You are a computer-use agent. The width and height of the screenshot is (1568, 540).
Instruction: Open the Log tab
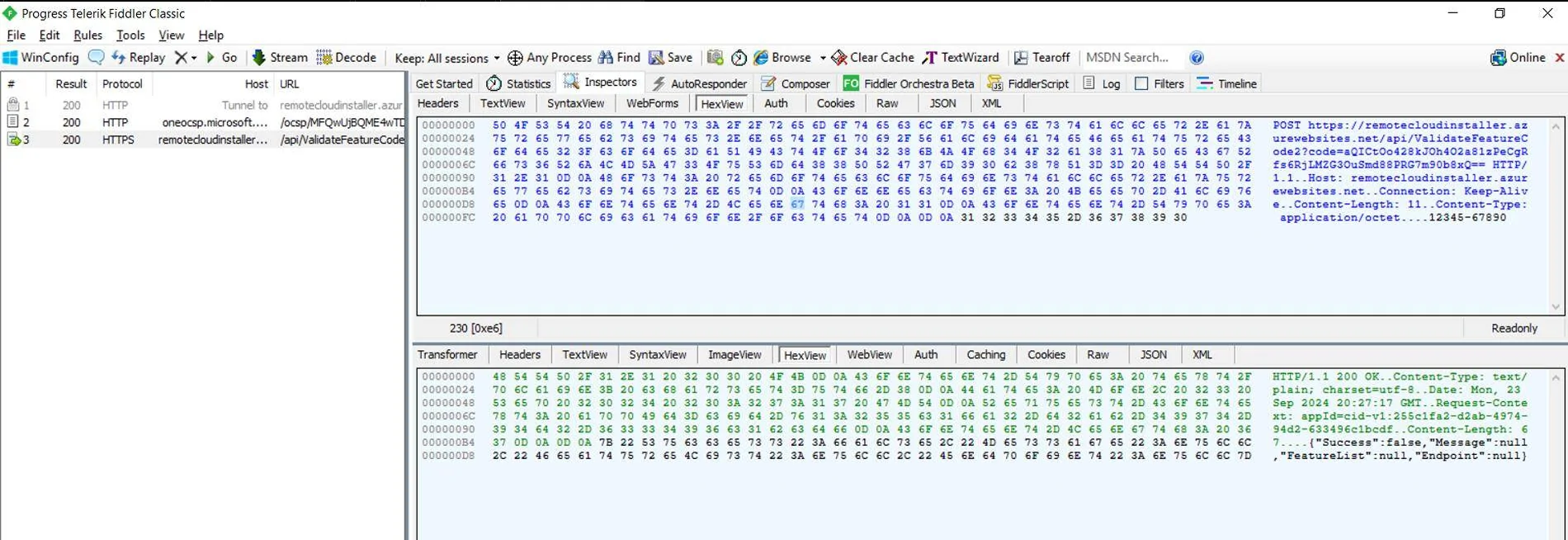click(x=1102, y=83)
